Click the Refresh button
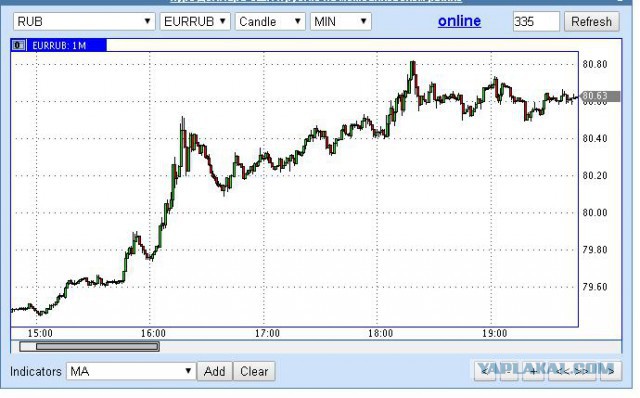The image size is (640, 398). [591, 21]
